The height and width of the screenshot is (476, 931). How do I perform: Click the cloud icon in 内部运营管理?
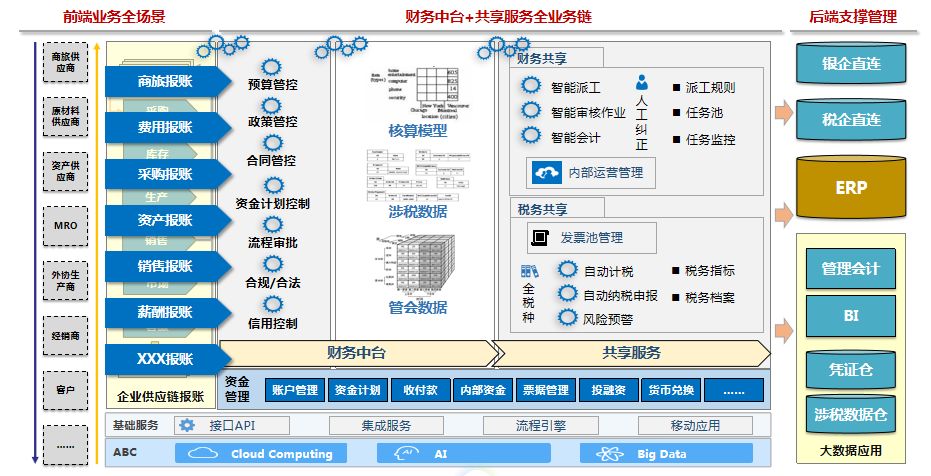547,173
